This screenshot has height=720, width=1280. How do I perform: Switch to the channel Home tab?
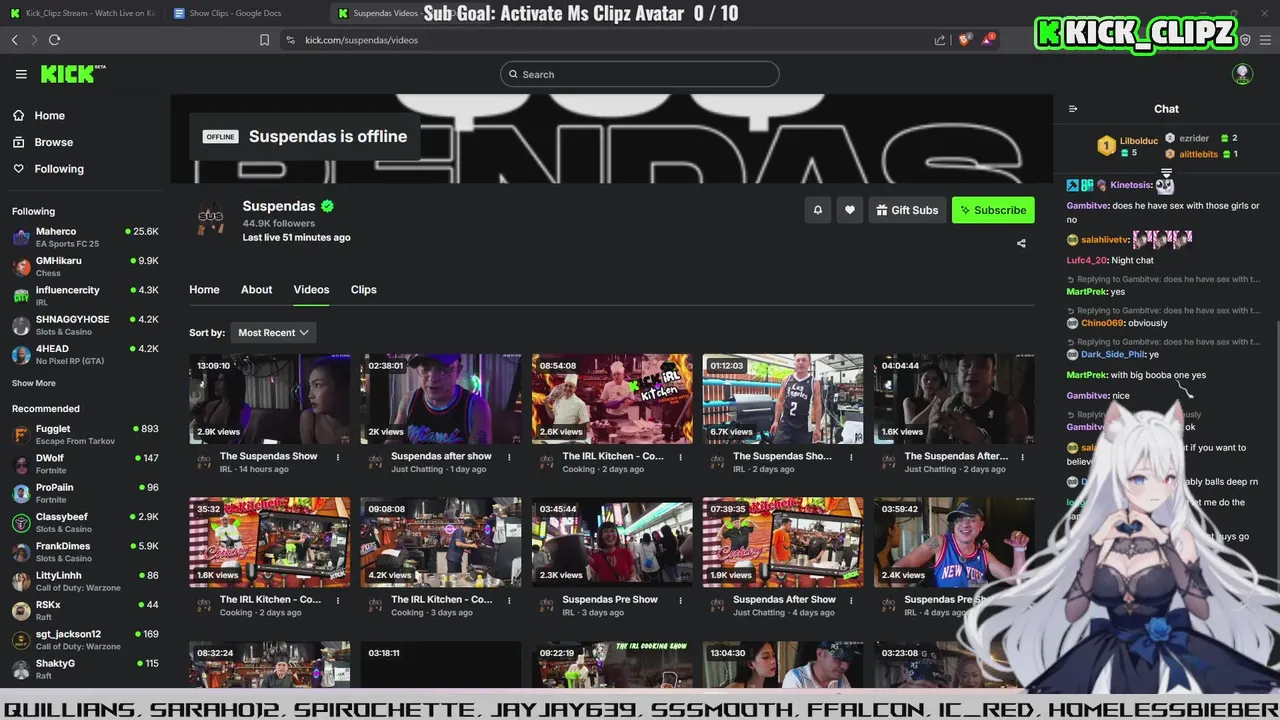click(204, 289)
